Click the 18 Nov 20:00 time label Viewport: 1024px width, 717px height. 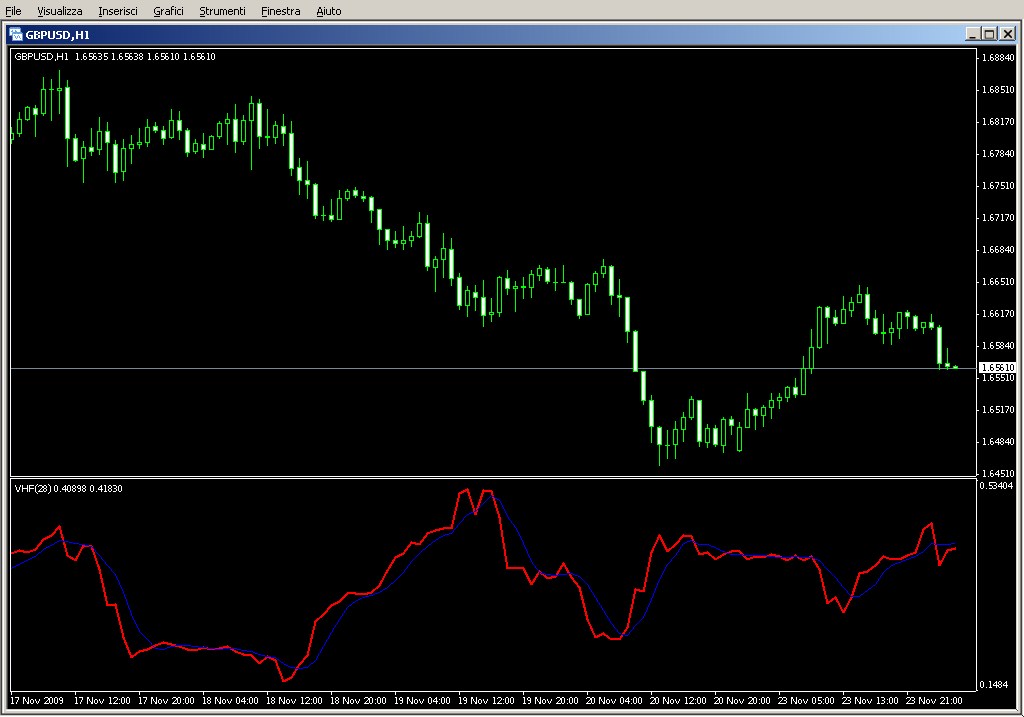coord(359,701)
